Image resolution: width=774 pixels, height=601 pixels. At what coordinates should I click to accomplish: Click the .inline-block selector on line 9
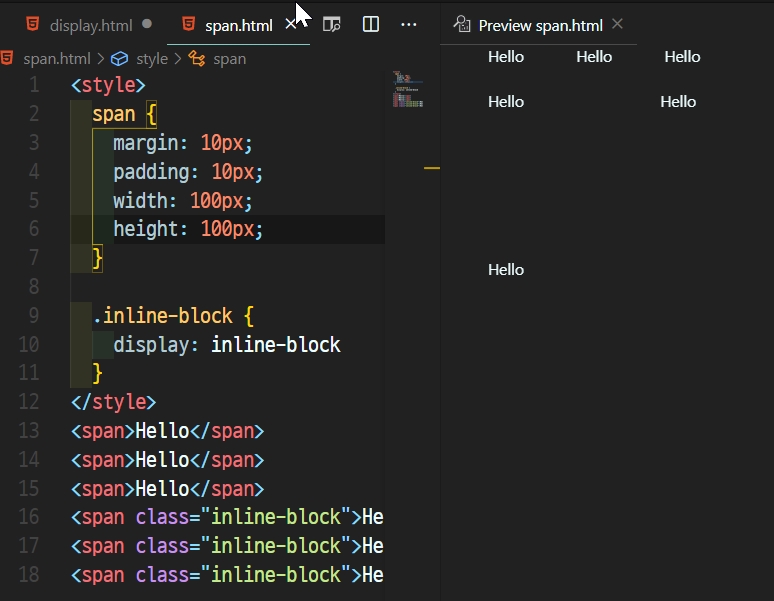pyautogui.click(x=163, y=316)
